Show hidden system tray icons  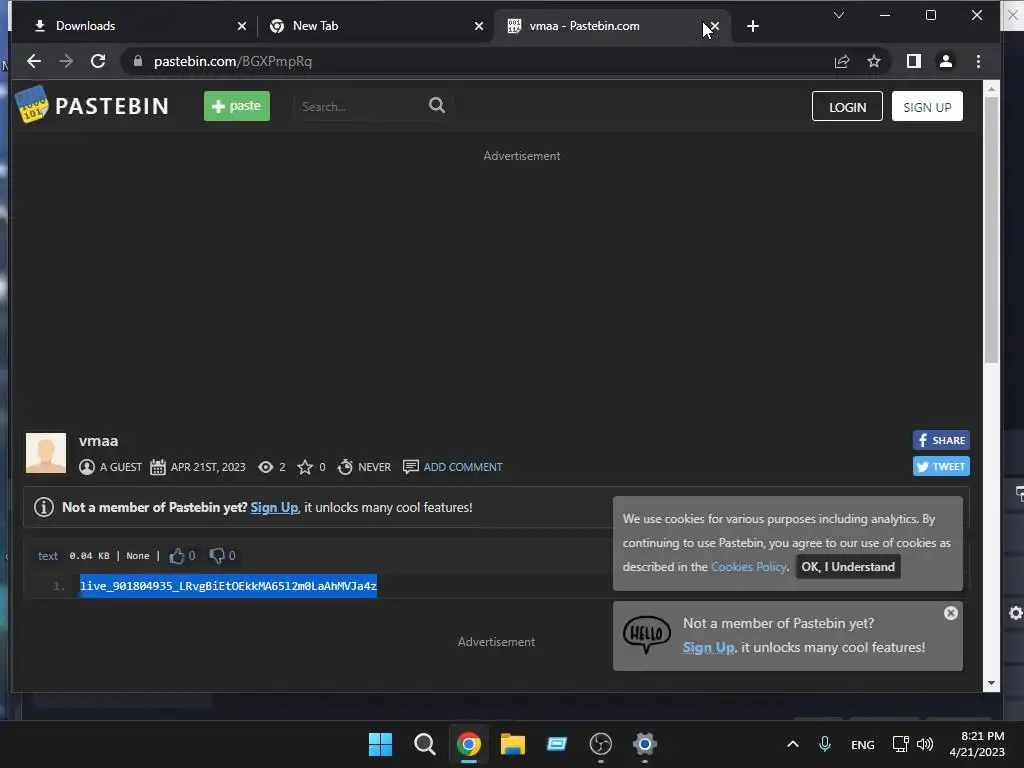click(793, 744)
